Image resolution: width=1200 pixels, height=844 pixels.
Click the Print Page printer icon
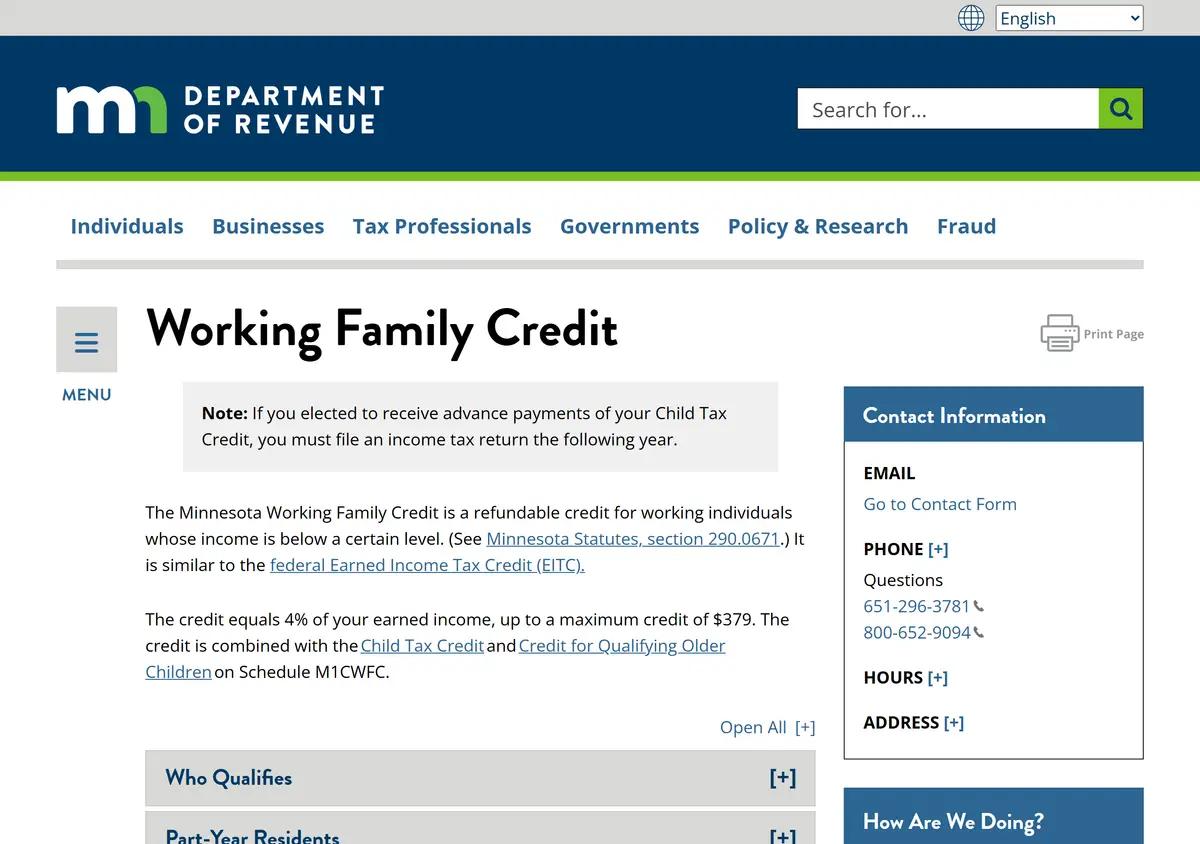pyautogui.click(x=1060, y=333)
